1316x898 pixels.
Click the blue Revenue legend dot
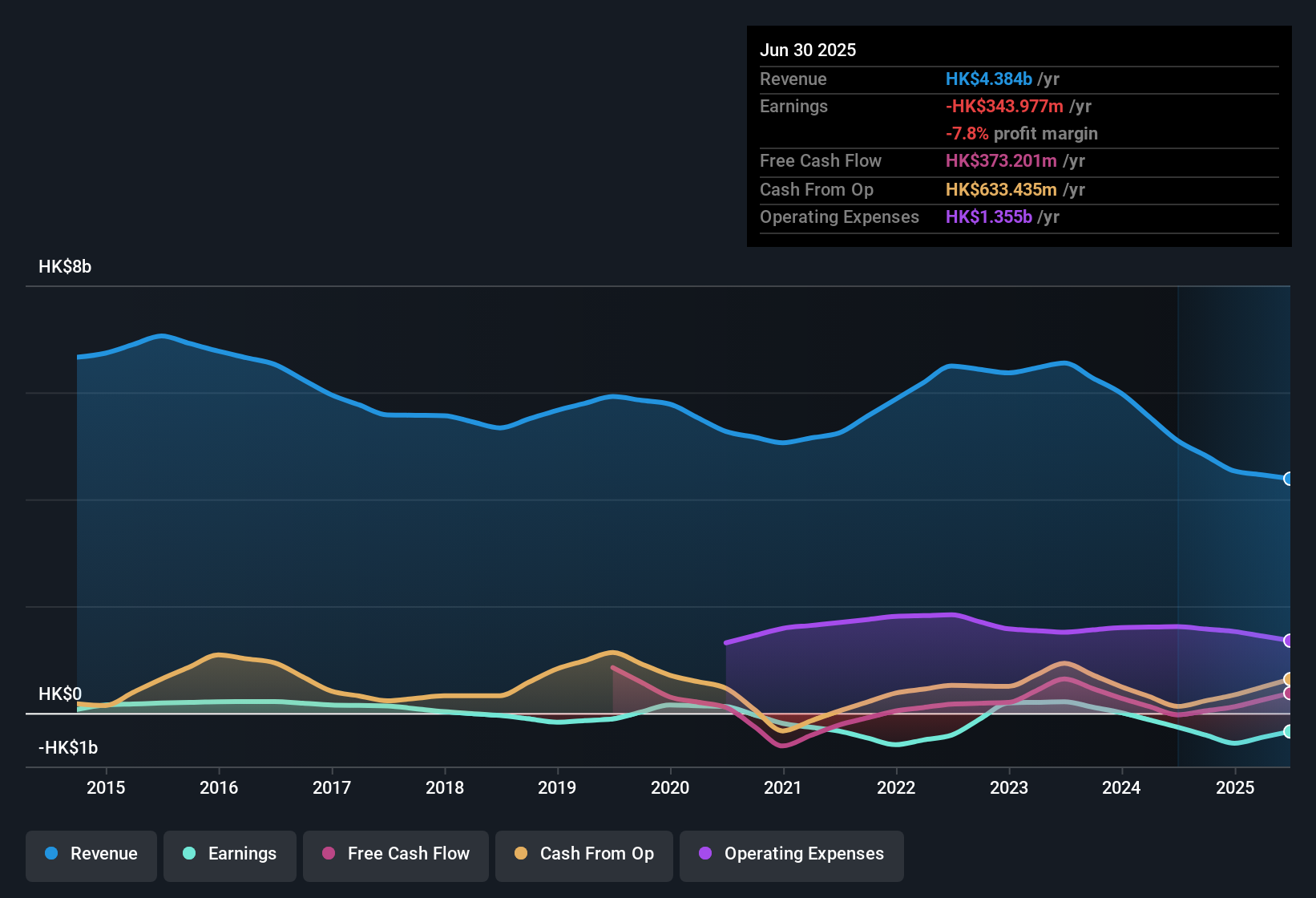click(50, 854)
